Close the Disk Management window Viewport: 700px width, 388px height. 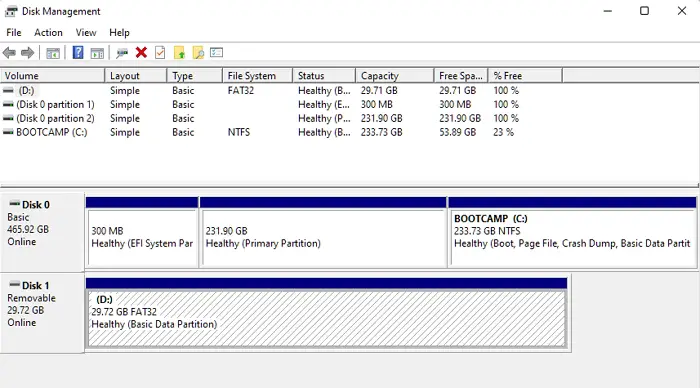click(682, 11)
